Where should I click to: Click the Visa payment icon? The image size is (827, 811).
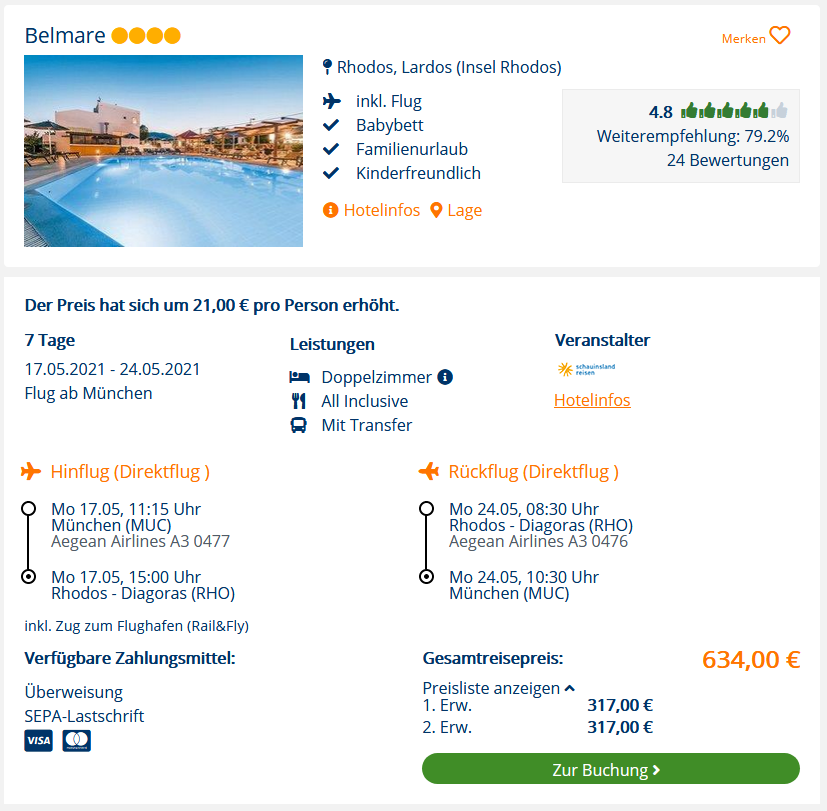coord(39,740)
